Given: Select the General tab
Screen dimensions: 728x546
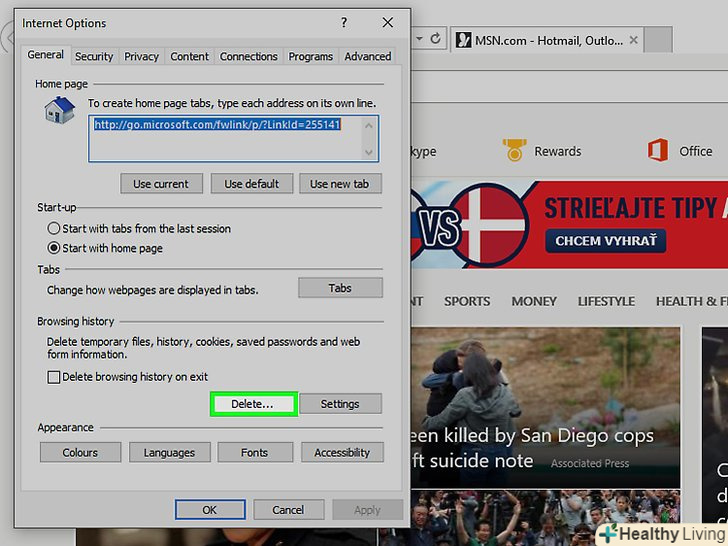Looking at the screenshot, I should click(46, 55).
